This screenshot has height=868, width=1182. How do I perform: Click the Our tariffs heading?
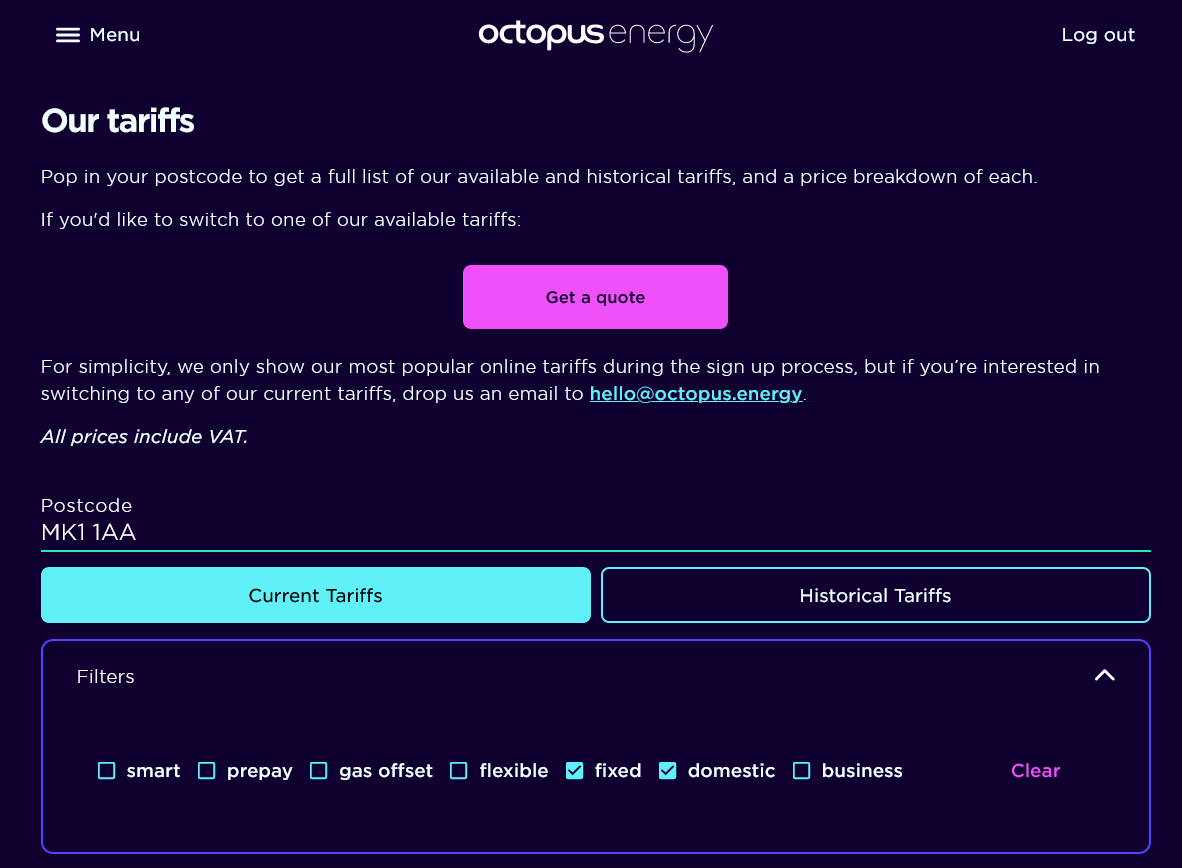(x=118, y=121)
